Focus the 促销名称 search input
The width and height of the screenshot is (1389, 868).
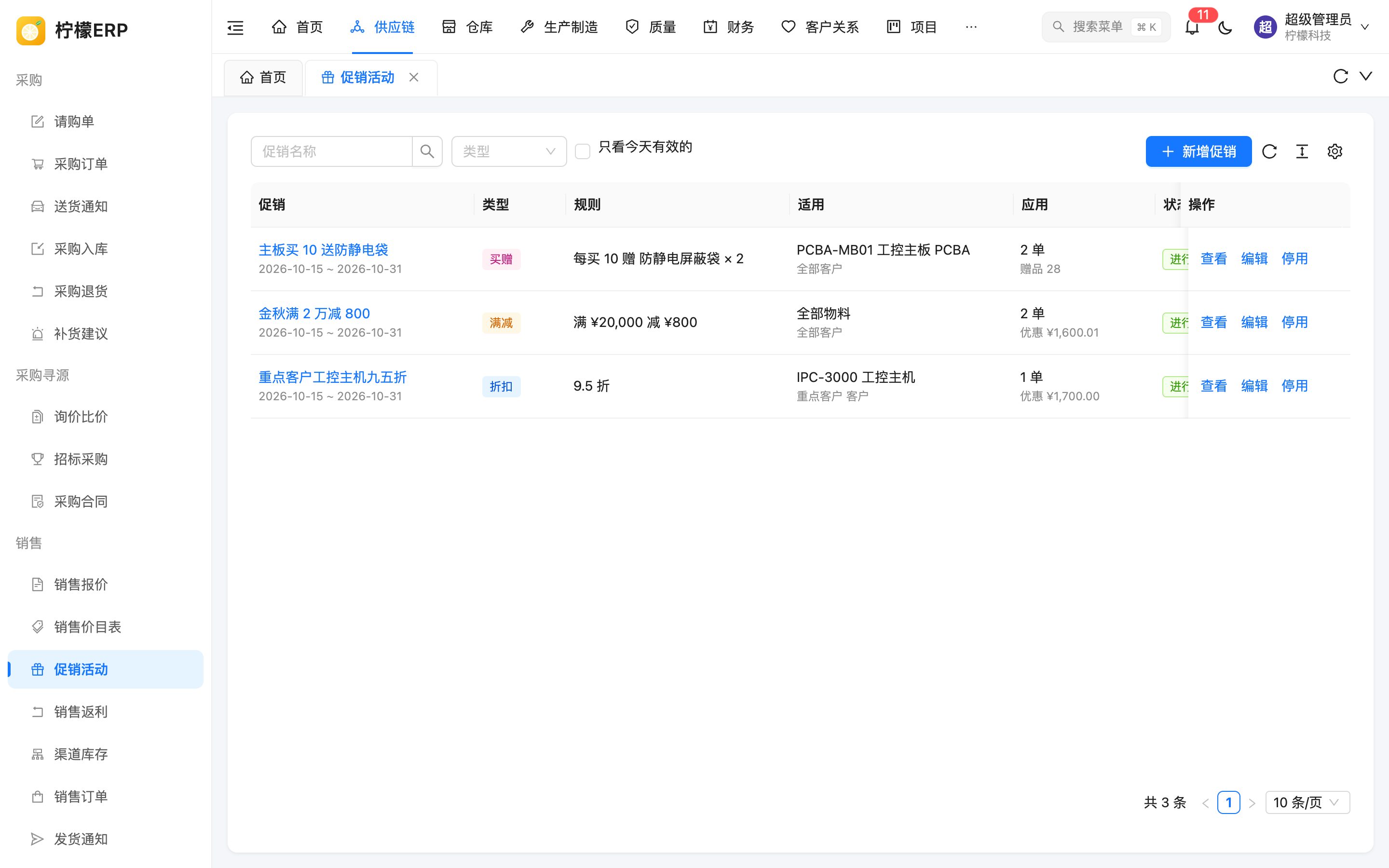332,151
